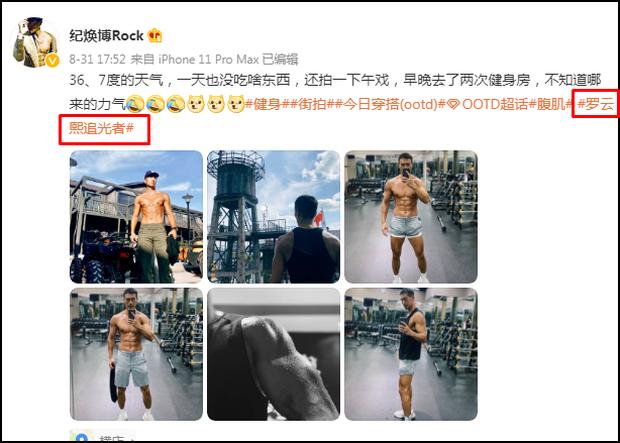Open the 纪焕博Rock username link

tap(106, 36)
